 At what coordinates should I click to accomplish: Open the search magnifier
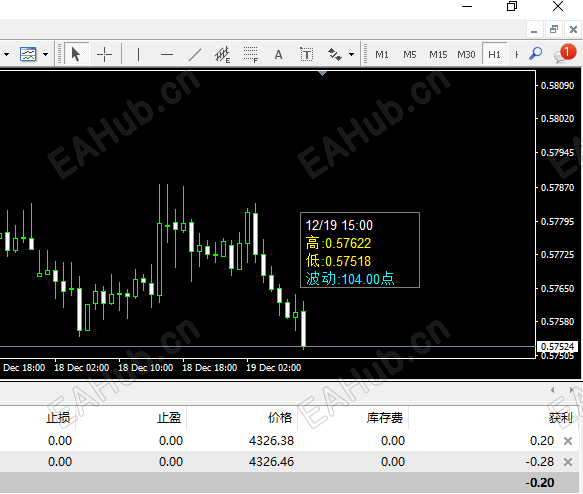(535, 54)
